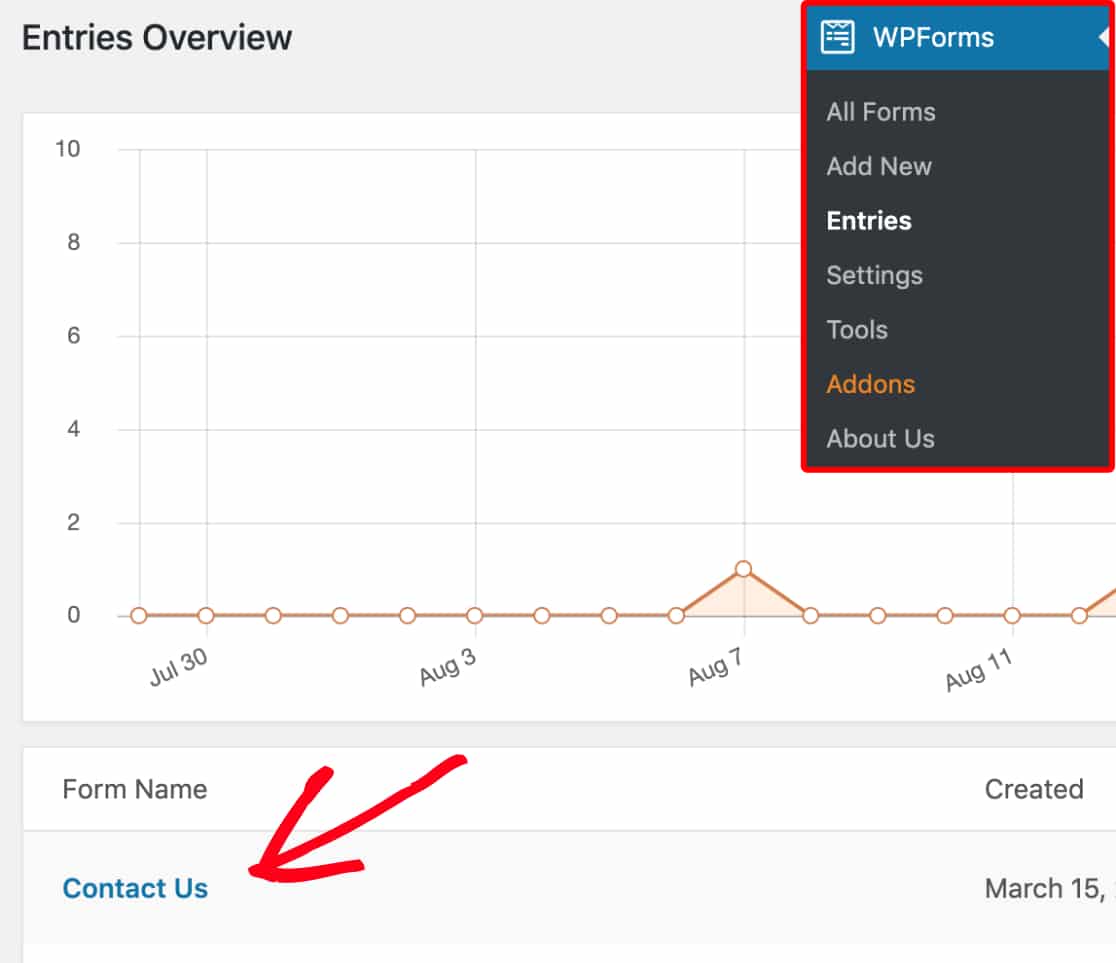Screen dimensions: 1116x963
Task: Click the Entries Overview heading
Action: (x=157, y=38)
